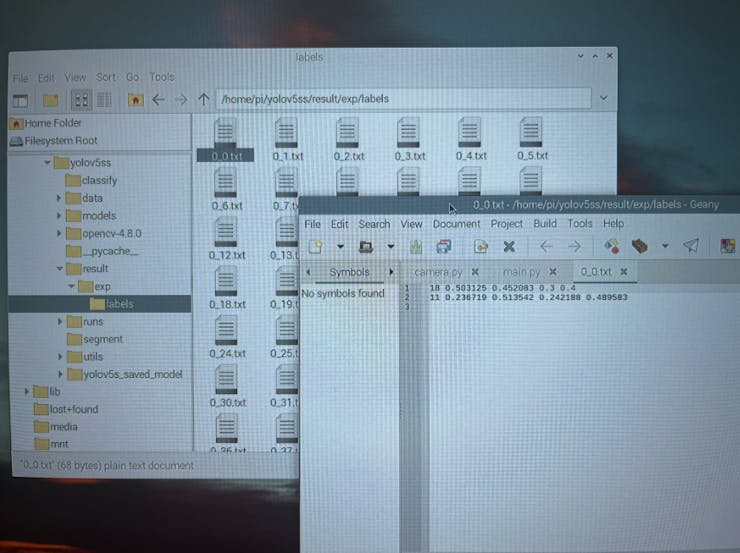Switch to detailed list view in file manager
Screen dimensions: 740x553
click(104, 100)
